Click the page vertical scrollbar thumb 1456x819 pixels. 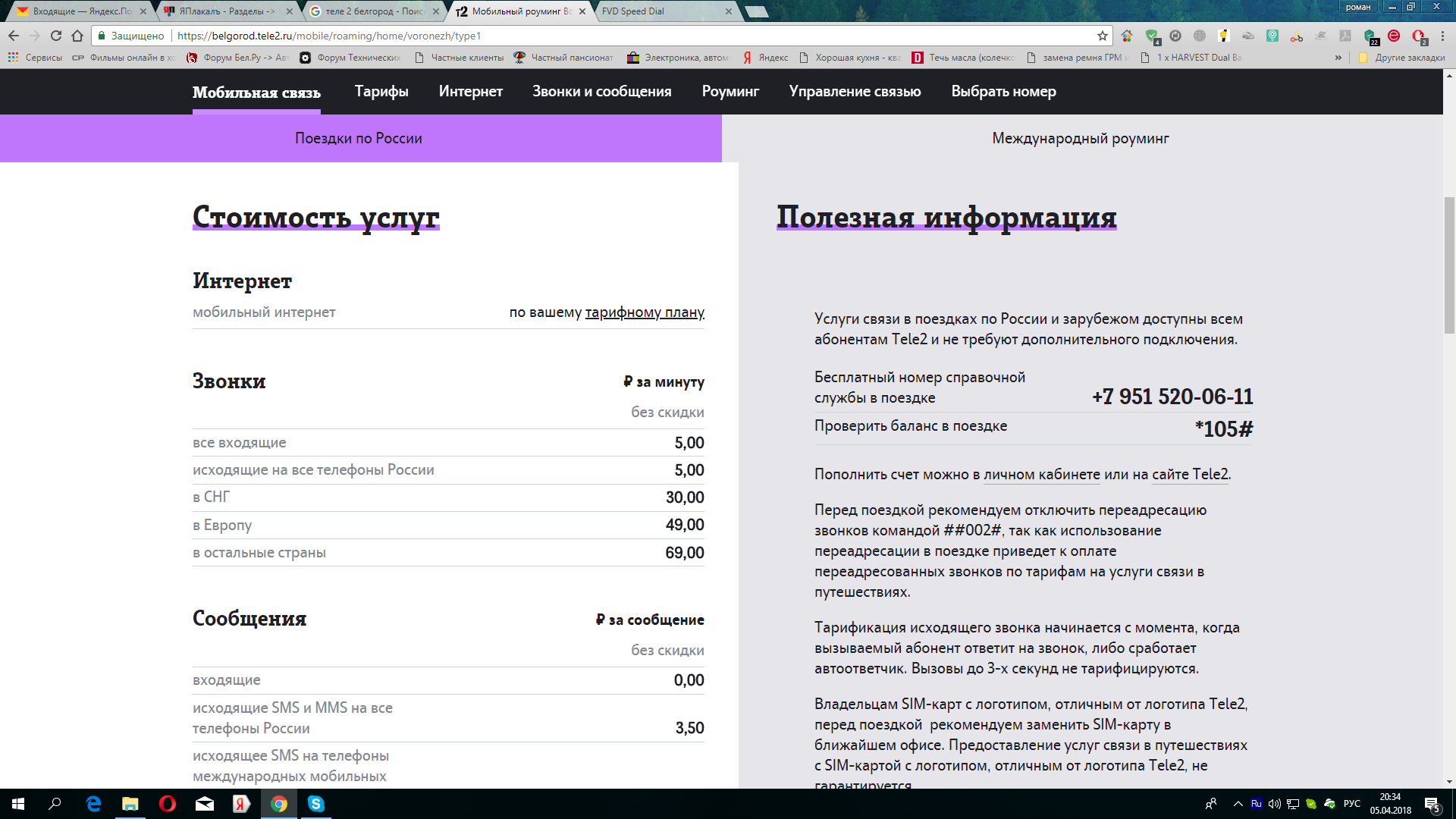tap(1449, 265)
